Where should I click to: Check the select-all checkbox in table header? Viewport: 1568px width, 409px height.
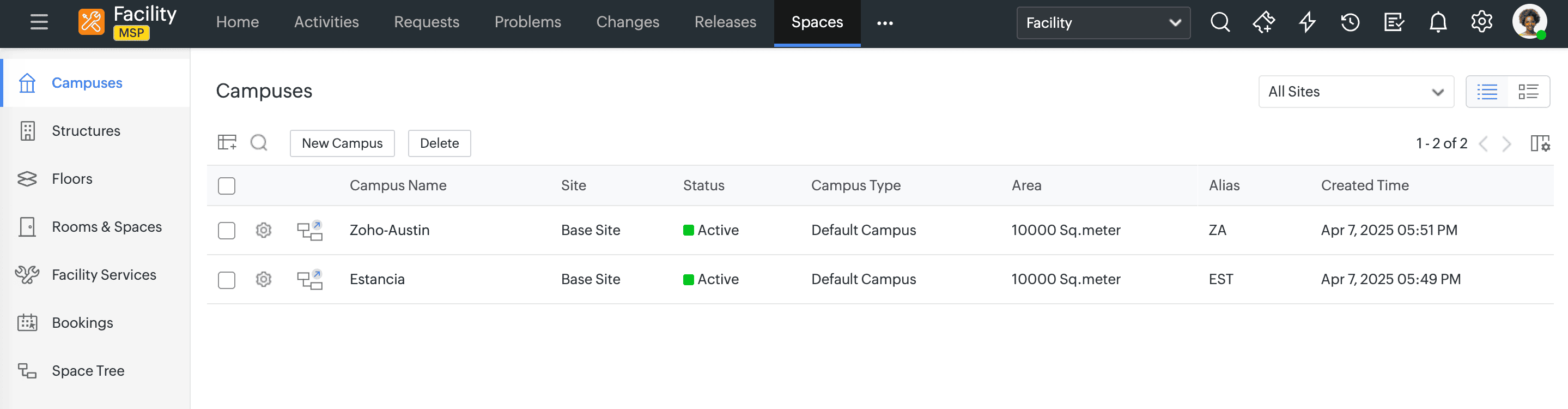pyautogui.click(x=227, y=186)
